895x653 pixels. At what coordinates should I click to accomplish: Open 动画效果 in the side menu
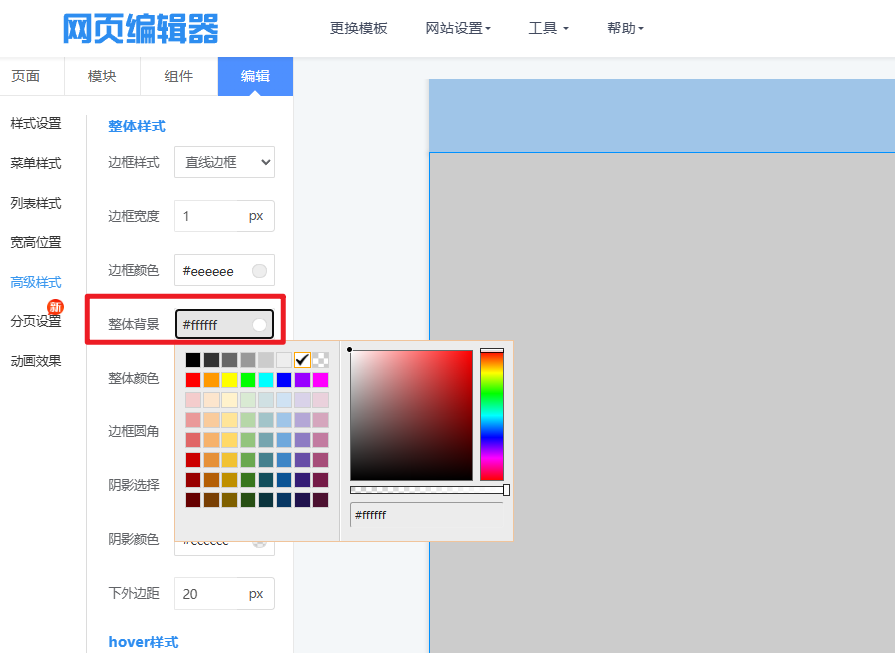click(x=36, y=361)
